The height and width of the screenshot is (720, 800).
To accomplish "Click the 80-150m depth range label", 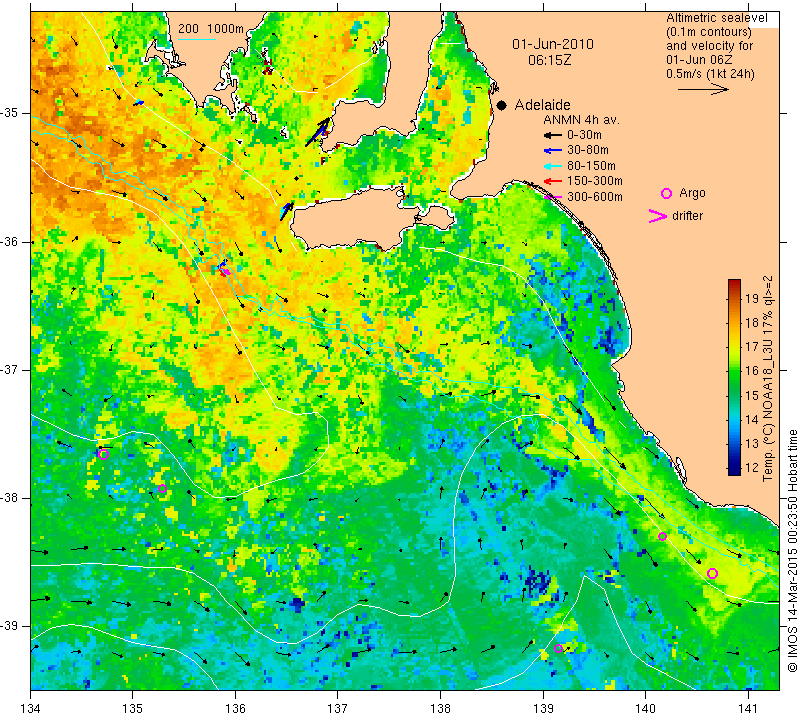I will (591, 166).
